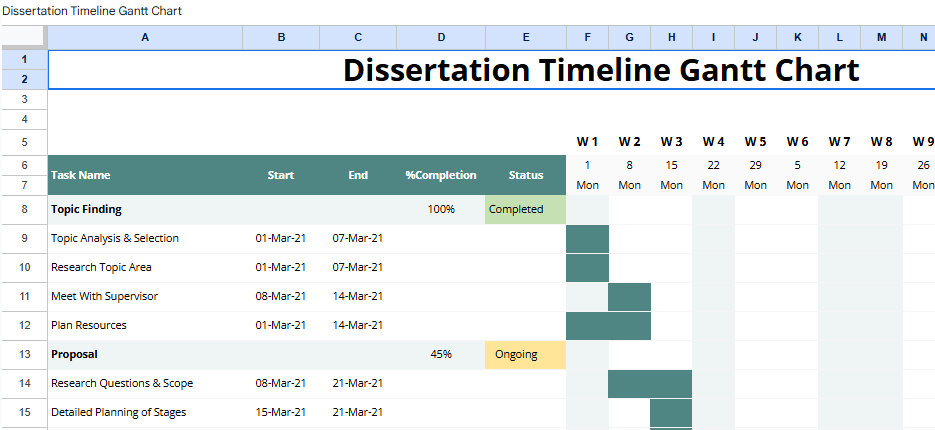Select the Topic Finding section cell
Screen dimensions: 935x430
(x=145, y=210)
